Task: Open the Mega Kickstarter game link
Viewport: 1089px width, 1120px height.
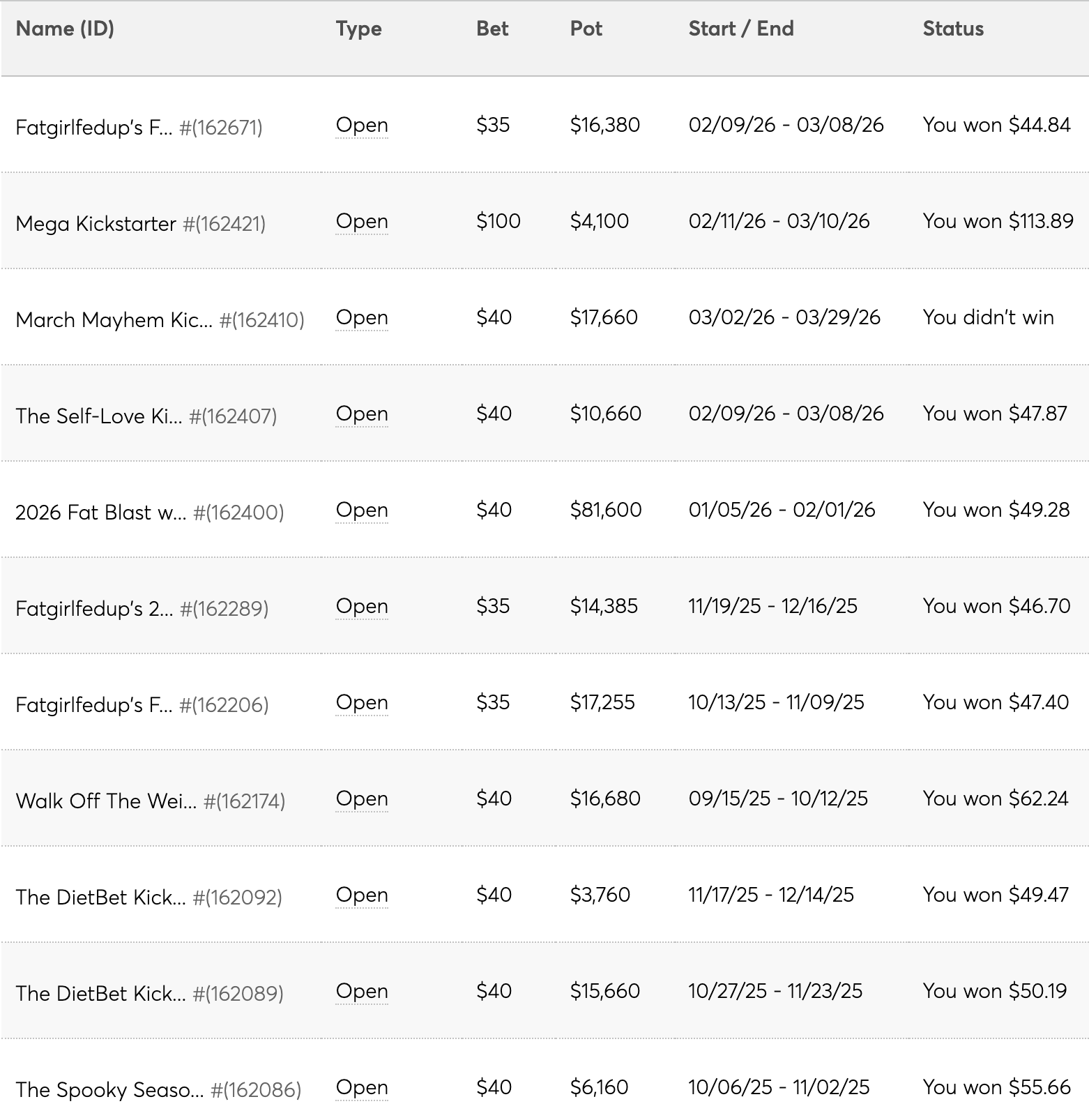Action: (96, 224)
